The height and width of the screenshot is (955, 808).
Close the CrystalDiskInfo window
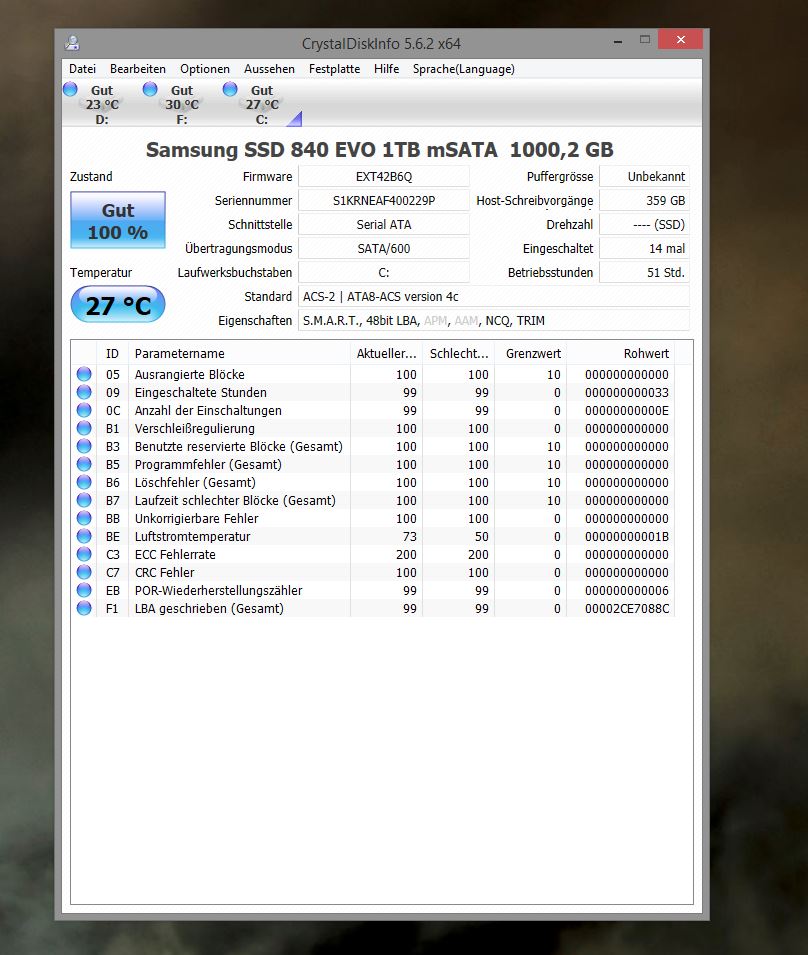(681, 40)
